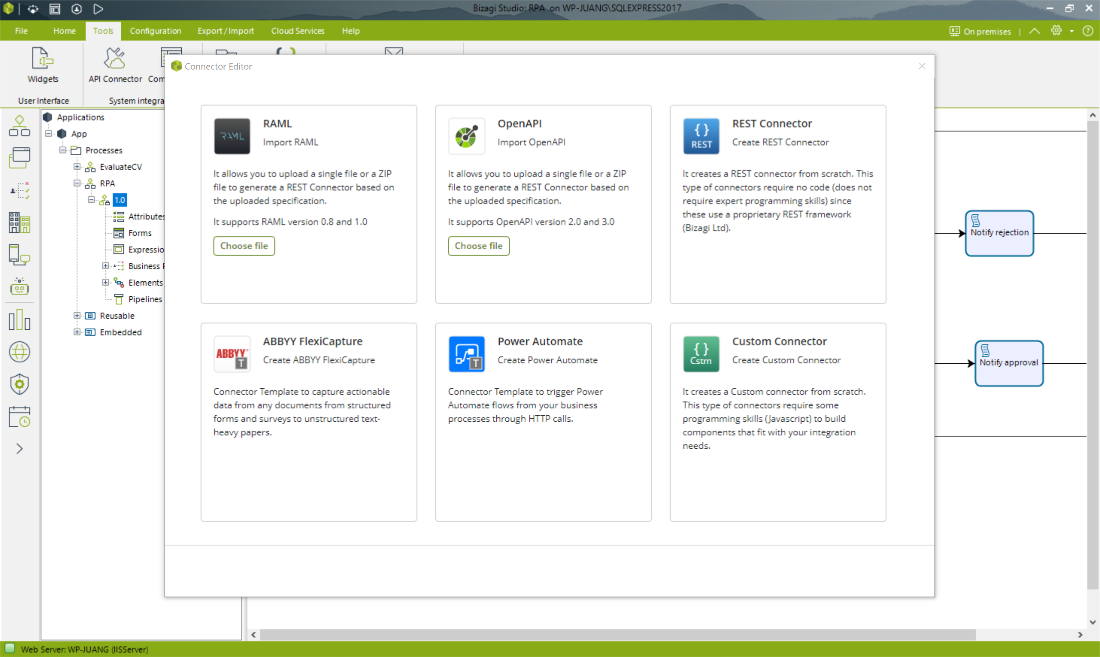This screenshot has height=657, width=1100.
Task: Click the Power Automate icon
Action: coord(467,354)
